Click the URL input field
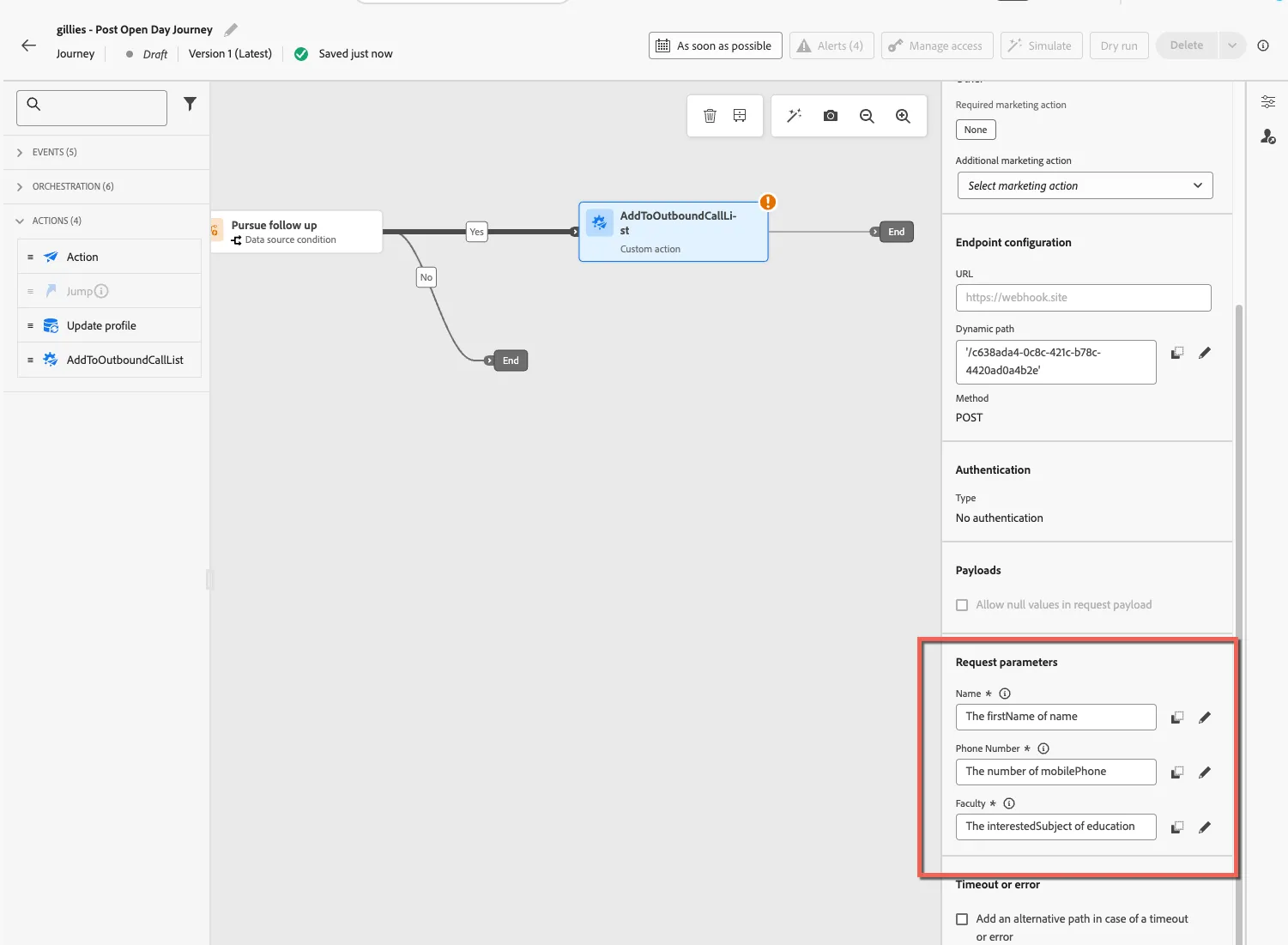The image size is (1288, 945). coord(1083,298)
